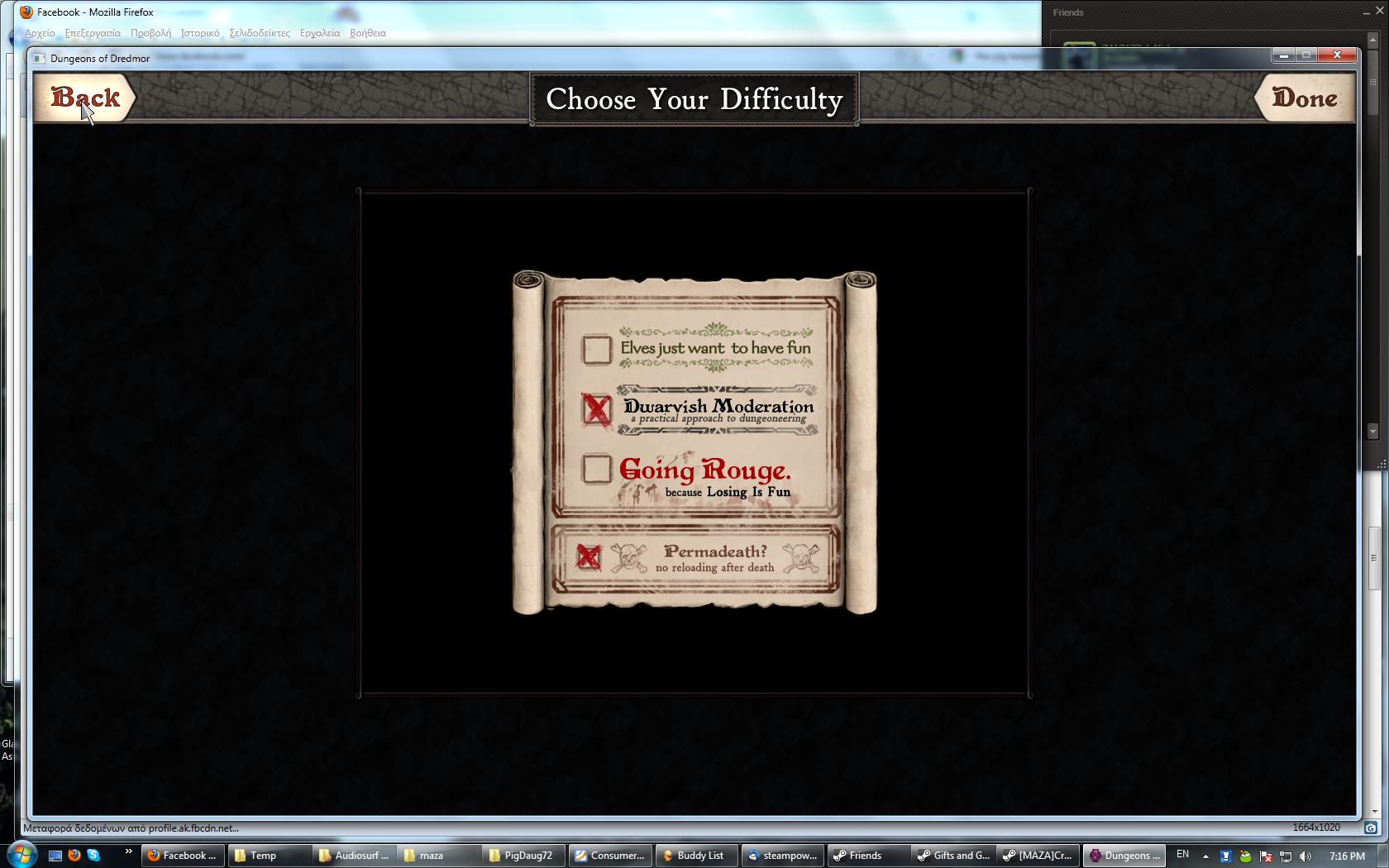Image resolution: width=1389 pixels, height=868 pixels.
Task: Open the Βοήθεια menu in Firefox
Action: point(368,33)
